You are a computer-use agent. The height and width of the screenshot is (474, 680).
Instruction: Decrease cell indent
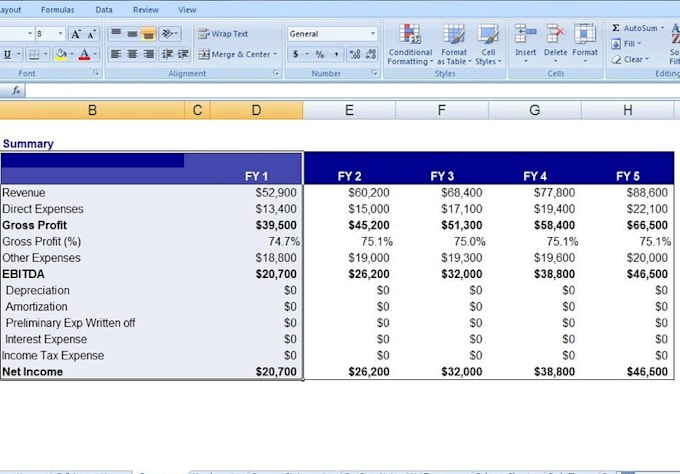[x=167, y=54]
